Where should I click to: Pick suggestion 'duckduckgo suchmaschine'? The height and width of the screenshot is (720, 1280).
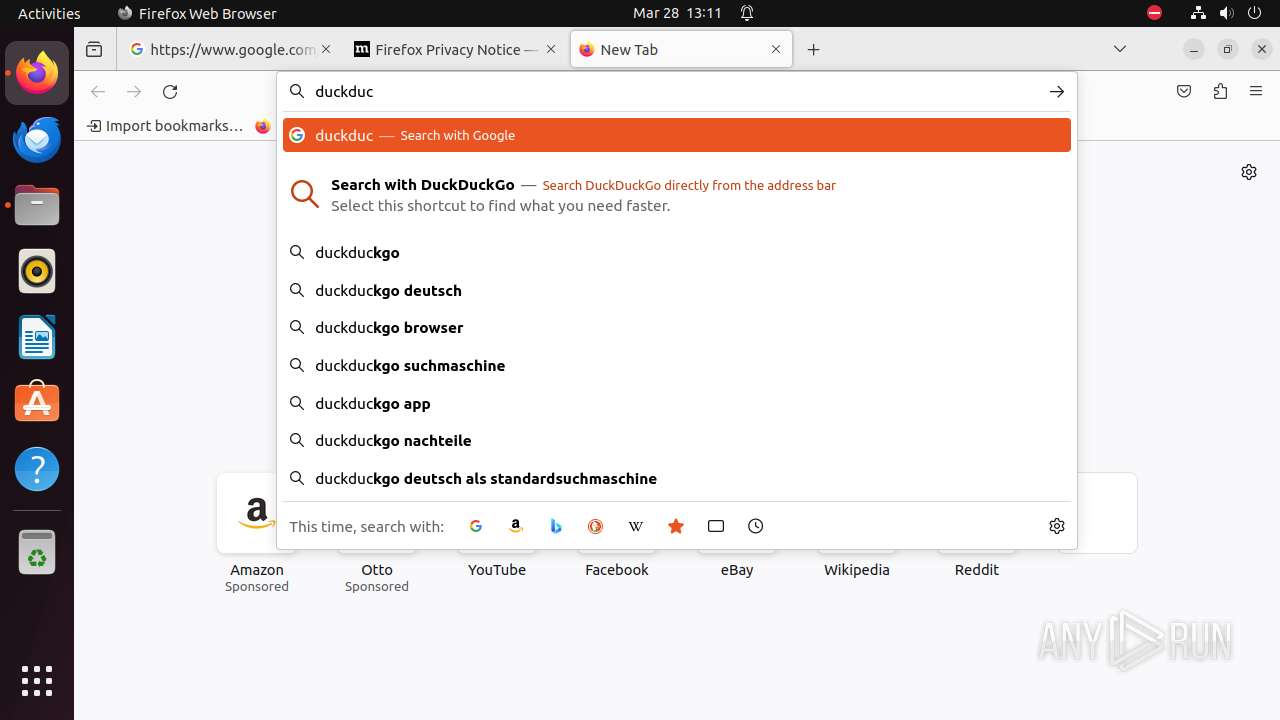tap(677, 366)
